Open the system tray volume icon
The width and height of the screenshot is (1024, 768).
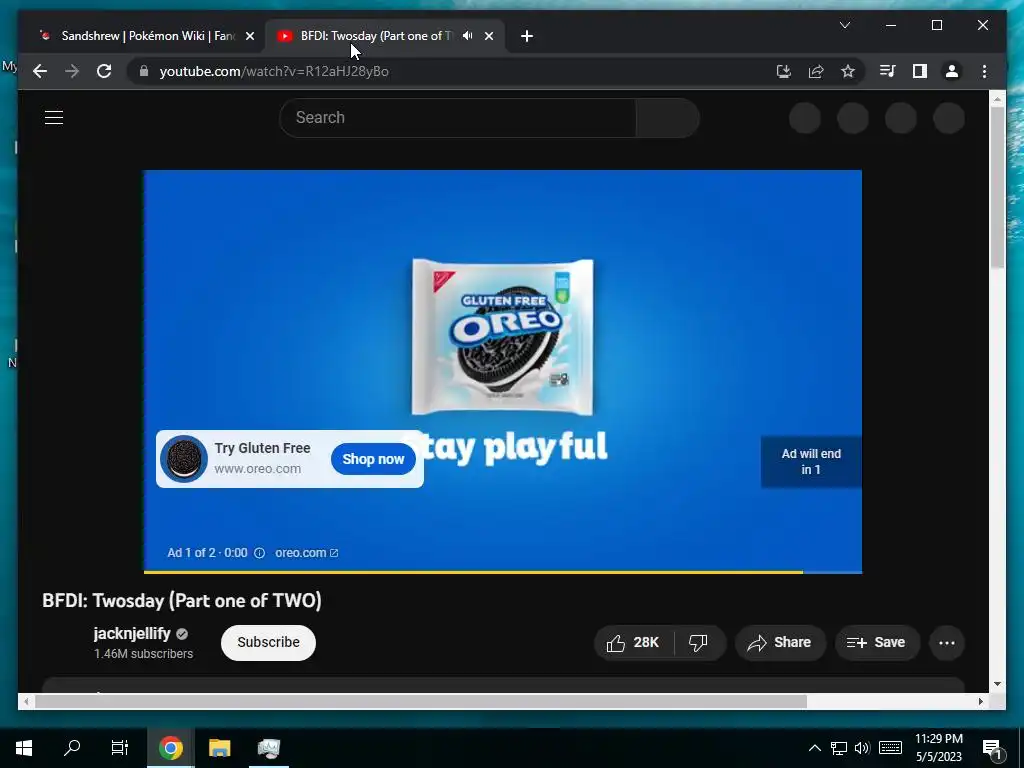point(862,748)
